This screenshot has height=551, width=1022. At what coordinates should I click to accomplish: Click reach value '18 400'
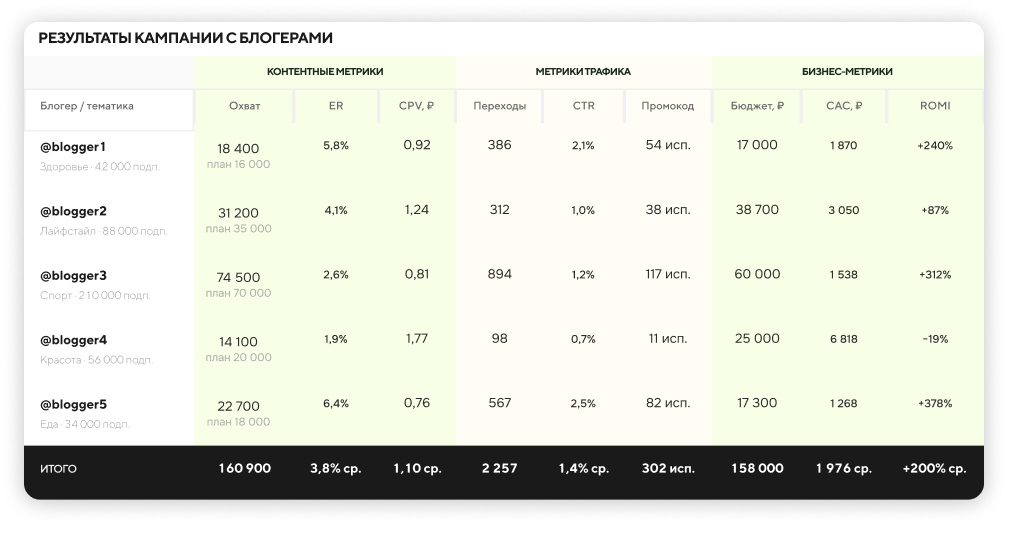coord(238,149)
